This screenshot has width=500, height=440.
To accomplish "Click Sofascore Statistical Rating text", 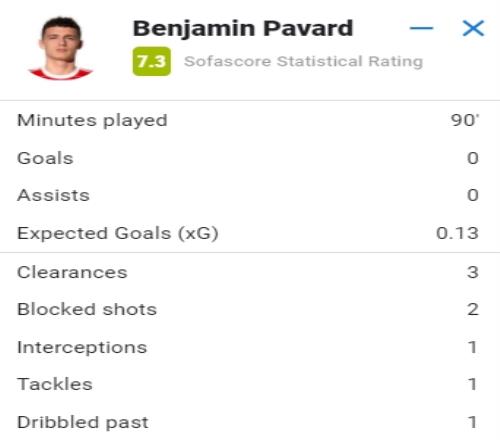I will click(303, 61).
